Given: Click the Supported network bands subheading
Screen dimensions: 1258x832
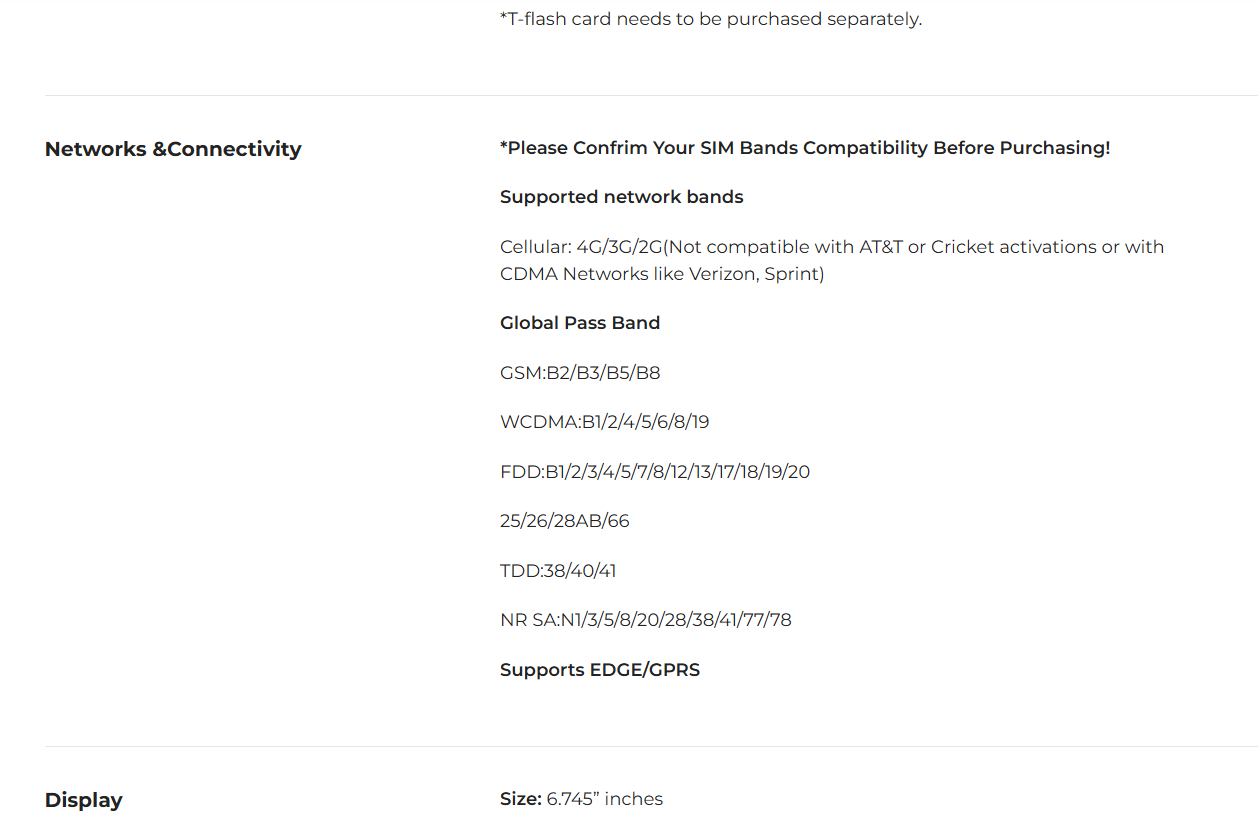Looking at the screenshot, I should click(x=622, y=197).
